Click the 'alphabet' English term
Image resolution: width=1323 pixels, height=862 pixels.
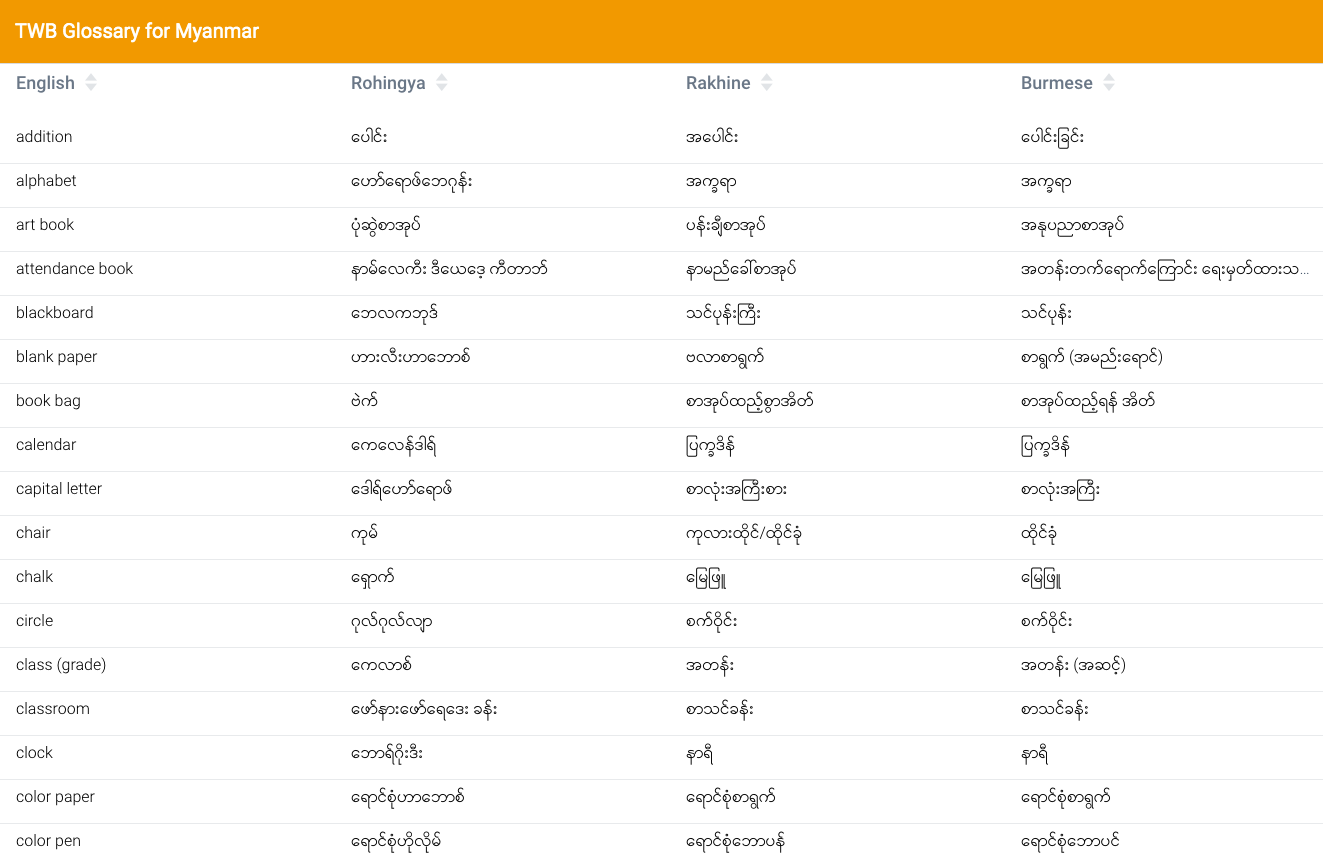click(x=46, y=181)
